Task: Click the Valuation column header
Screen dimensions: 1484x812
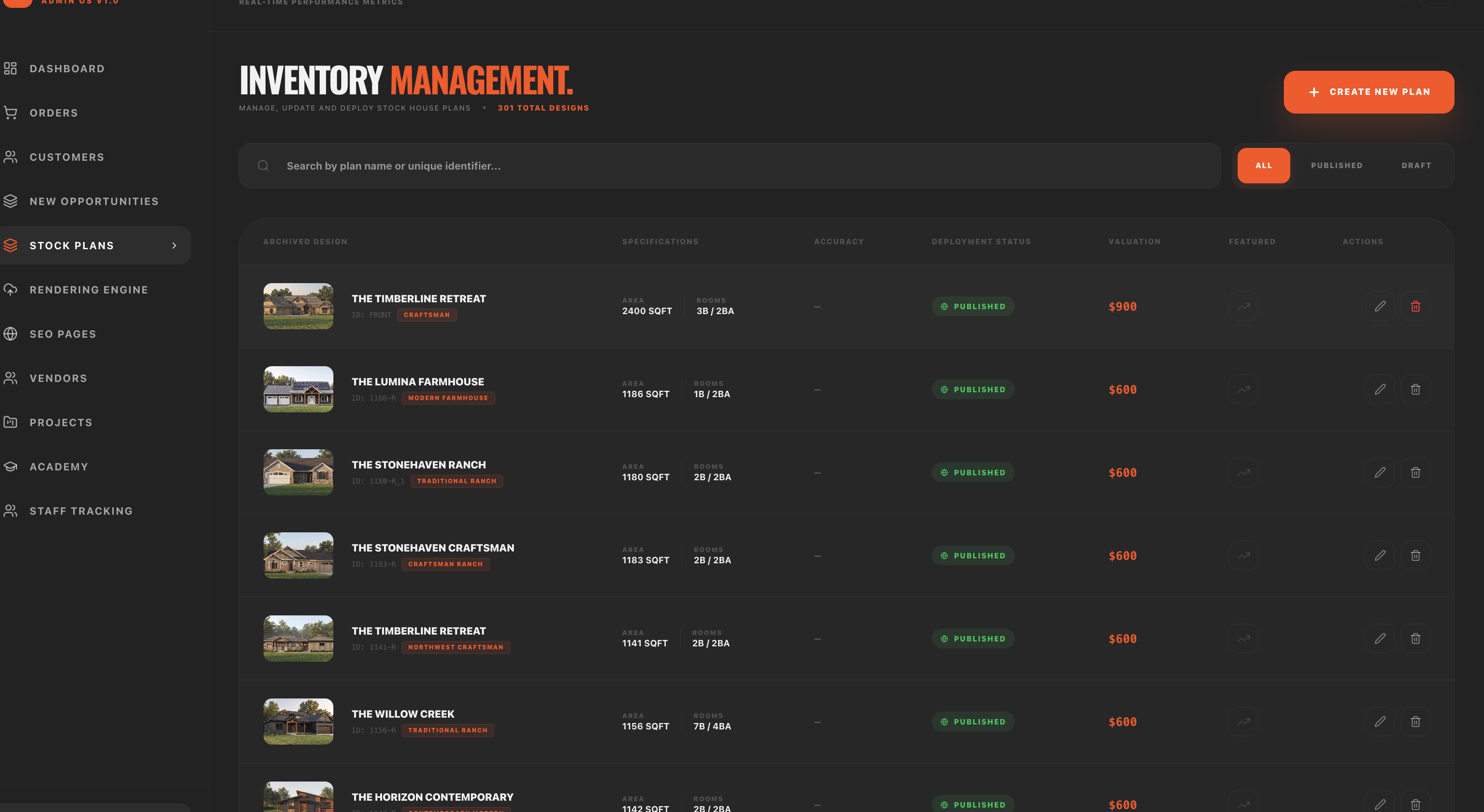Action: (1134, 242)
